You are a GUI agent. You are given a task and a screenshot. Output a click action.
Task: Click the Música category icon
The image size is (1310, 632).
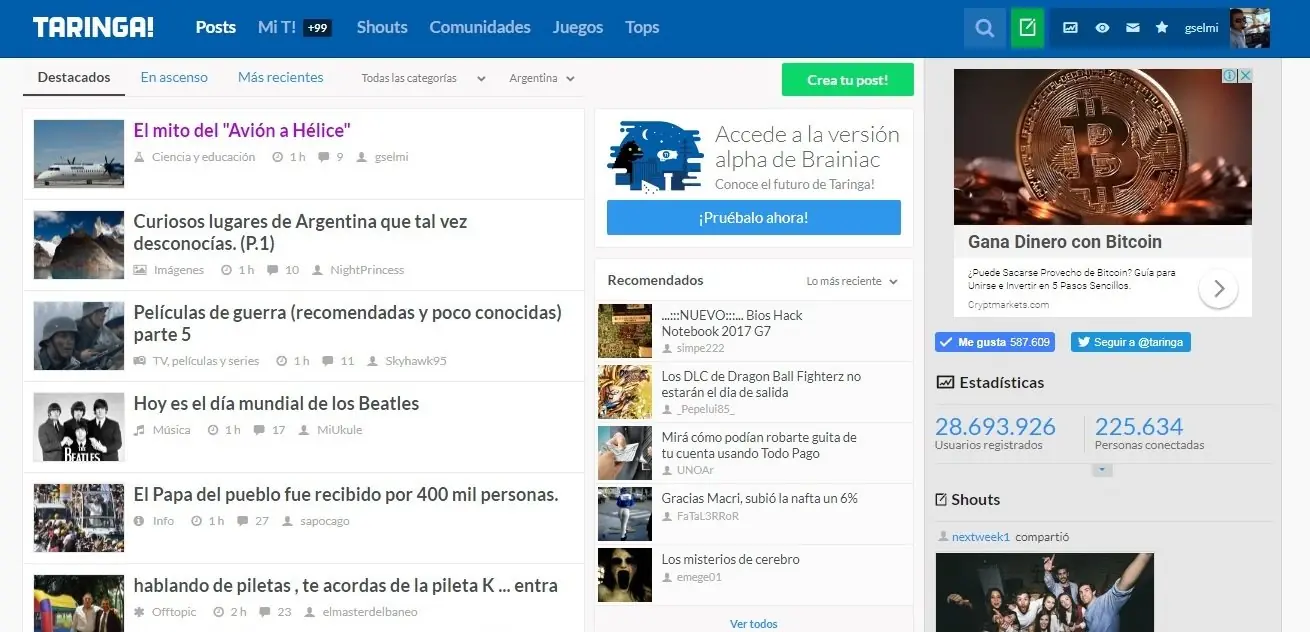point(140,430)
